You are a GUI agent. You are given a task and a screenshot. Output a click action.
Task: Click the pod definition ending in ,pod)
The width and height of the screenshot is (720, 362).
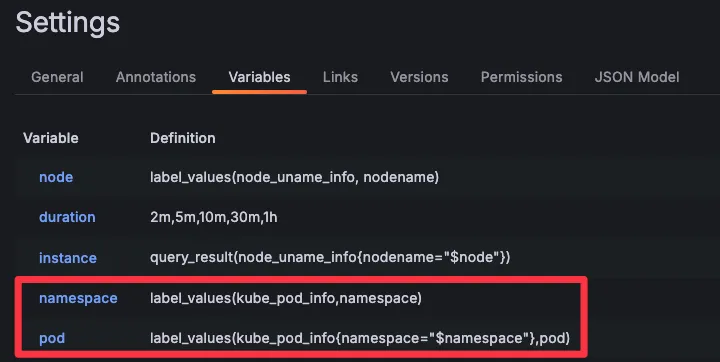360,338
